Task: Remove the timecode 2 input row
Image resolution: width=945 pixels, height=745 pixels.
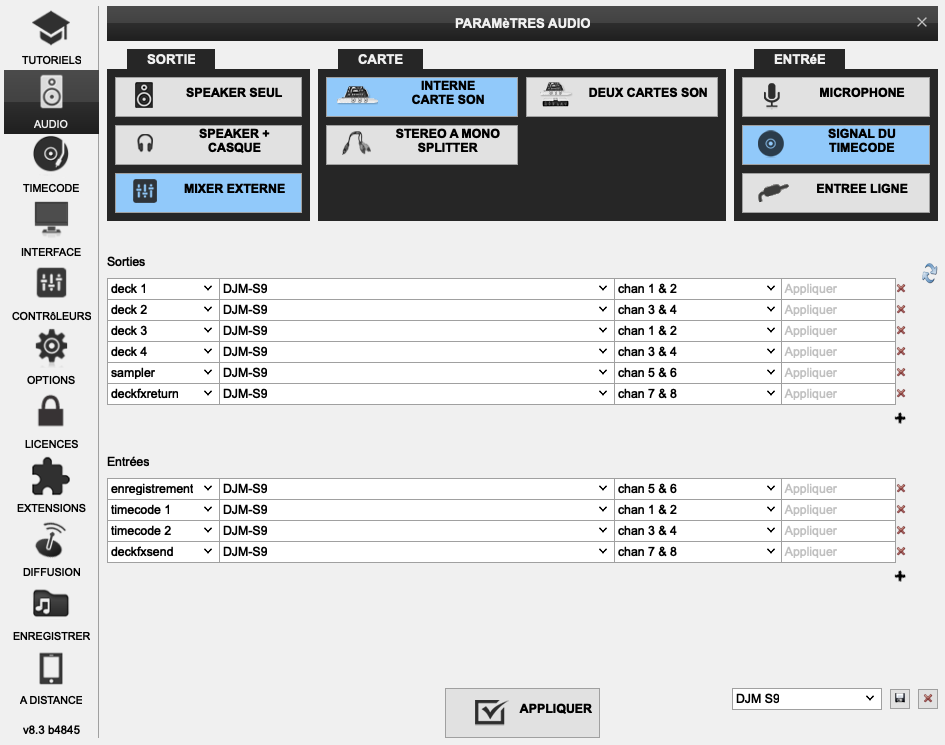Action: tap(901, 530)
